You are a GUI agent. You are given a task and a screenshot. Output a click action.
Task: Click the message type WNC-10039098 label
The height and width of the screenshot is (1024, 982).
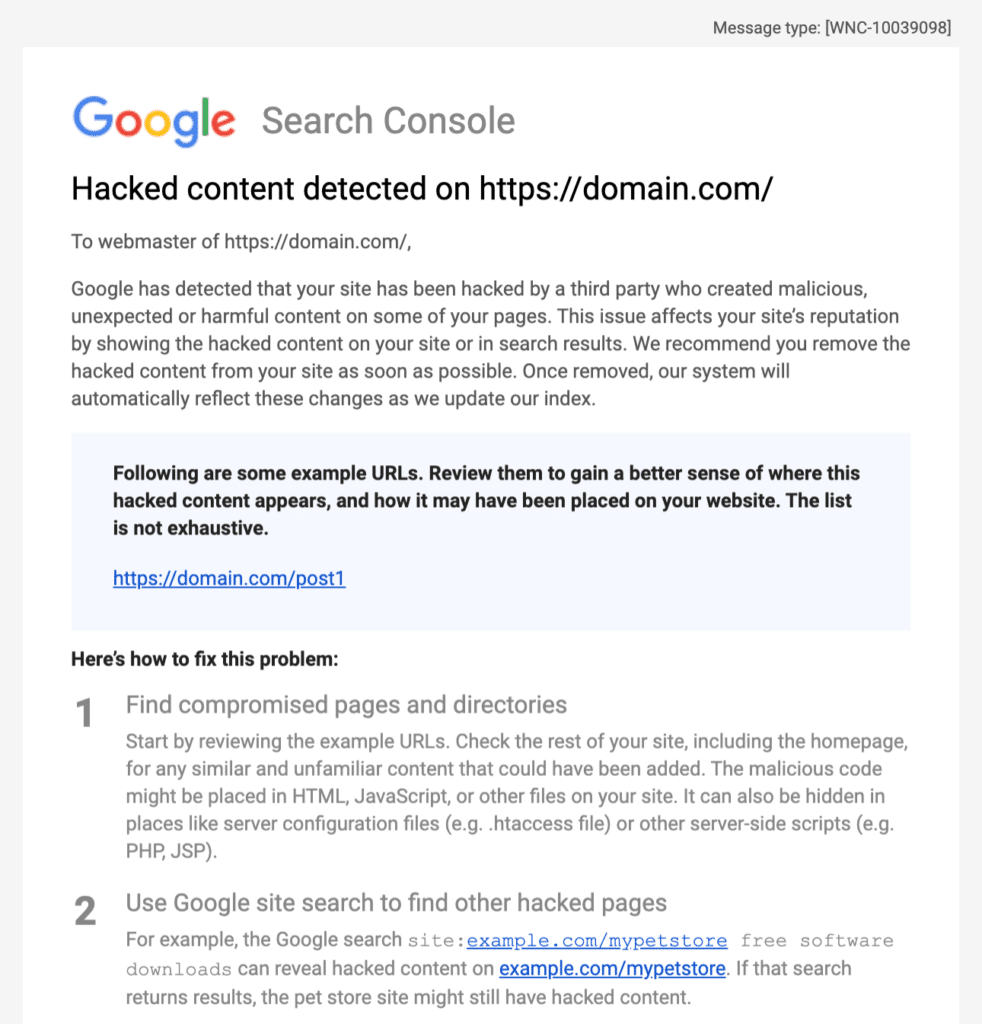(832, 28)
